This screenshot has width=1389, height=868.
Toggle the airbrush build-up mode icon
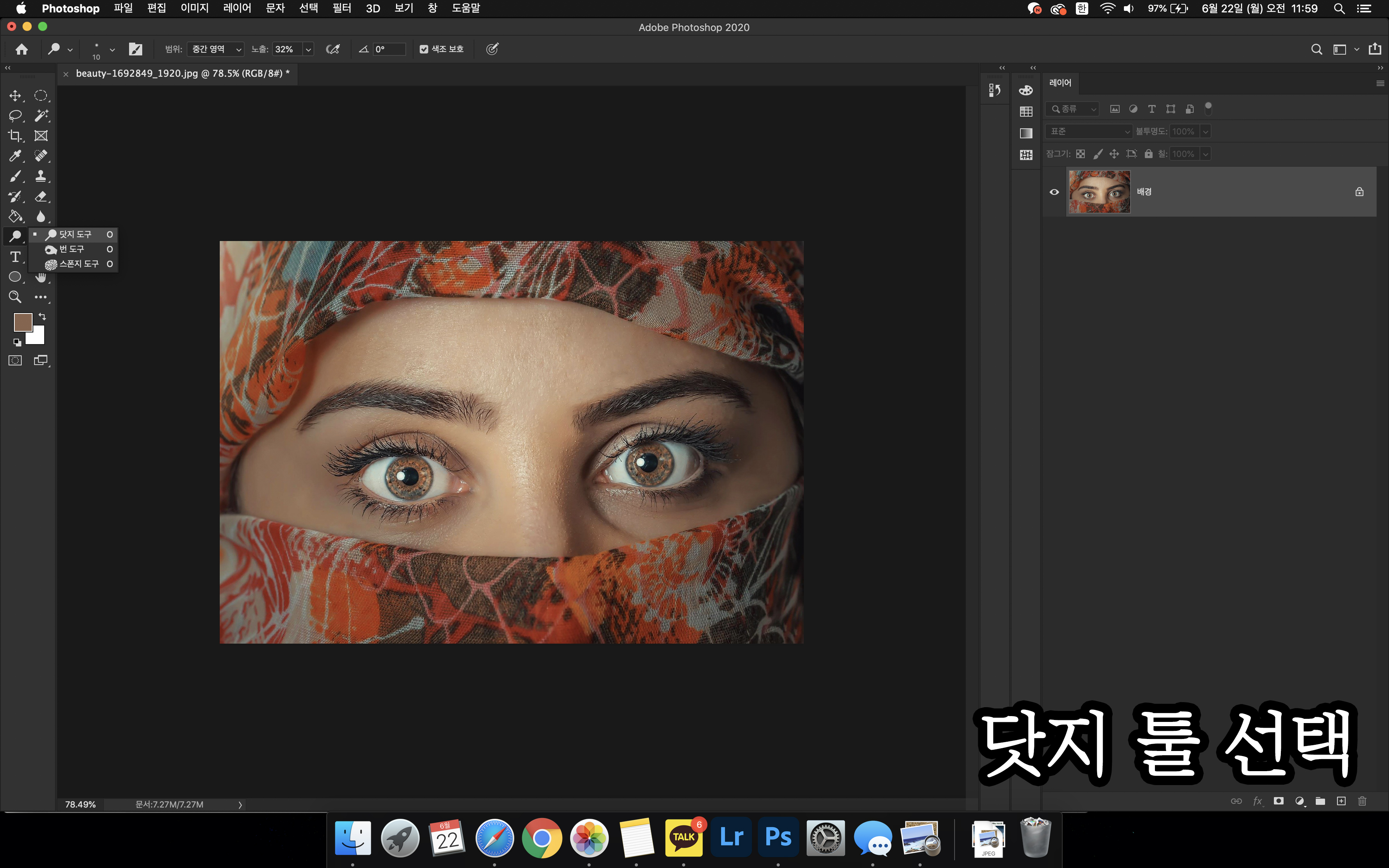point(332,49)
